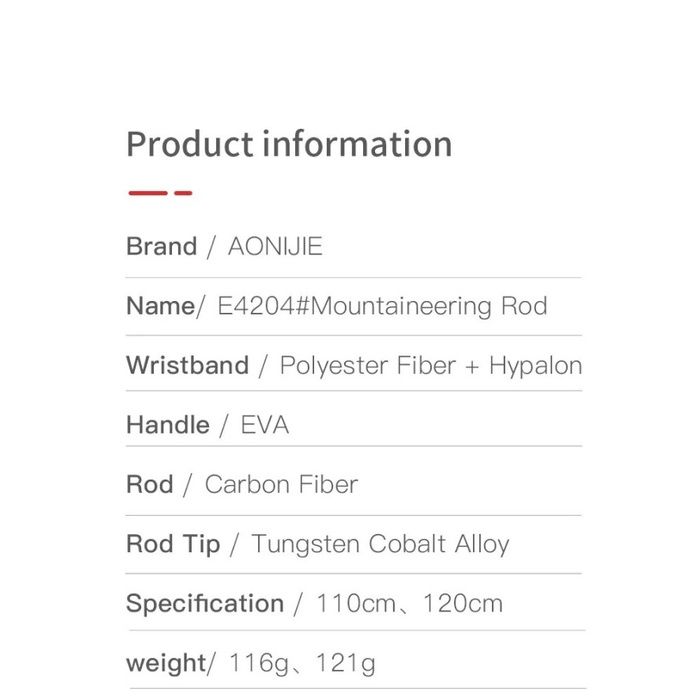Viewport: 700px width, 700px height.
Task: Select the AONIJIE brand text
Action: 275,247
